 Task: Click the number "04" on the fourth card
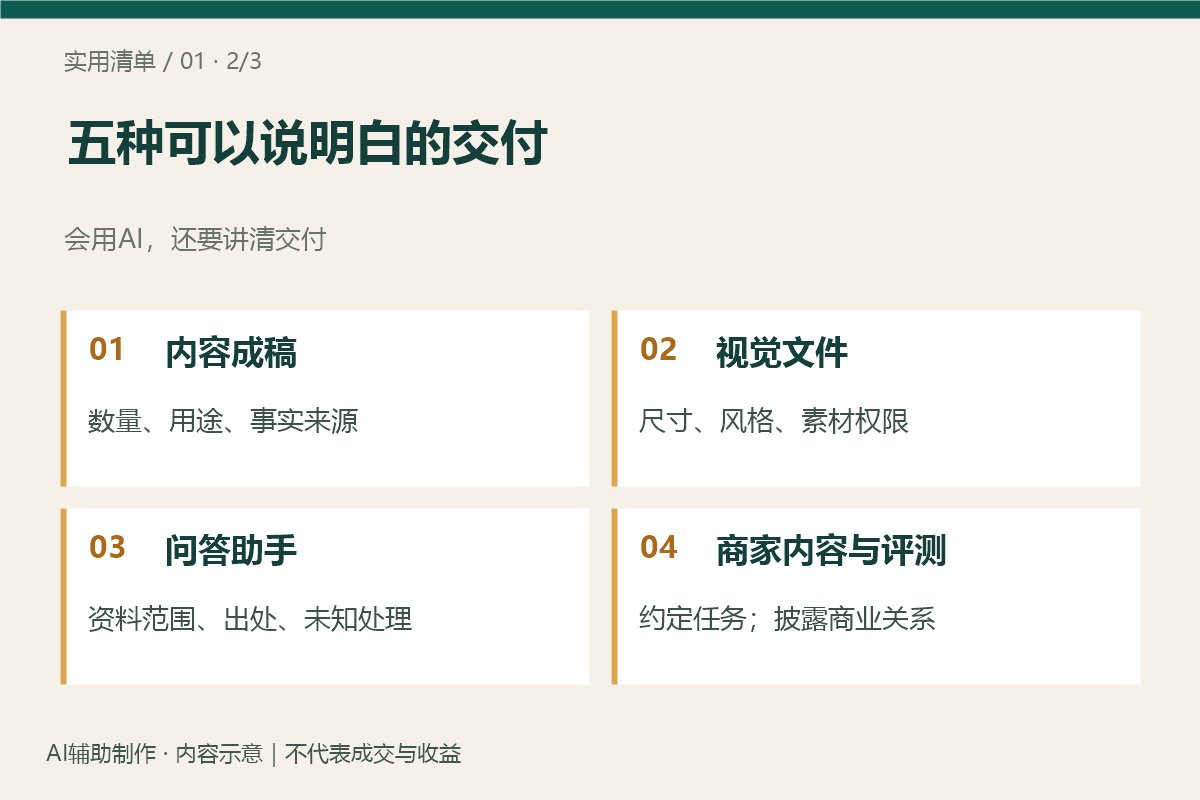[x=658, y=548]
